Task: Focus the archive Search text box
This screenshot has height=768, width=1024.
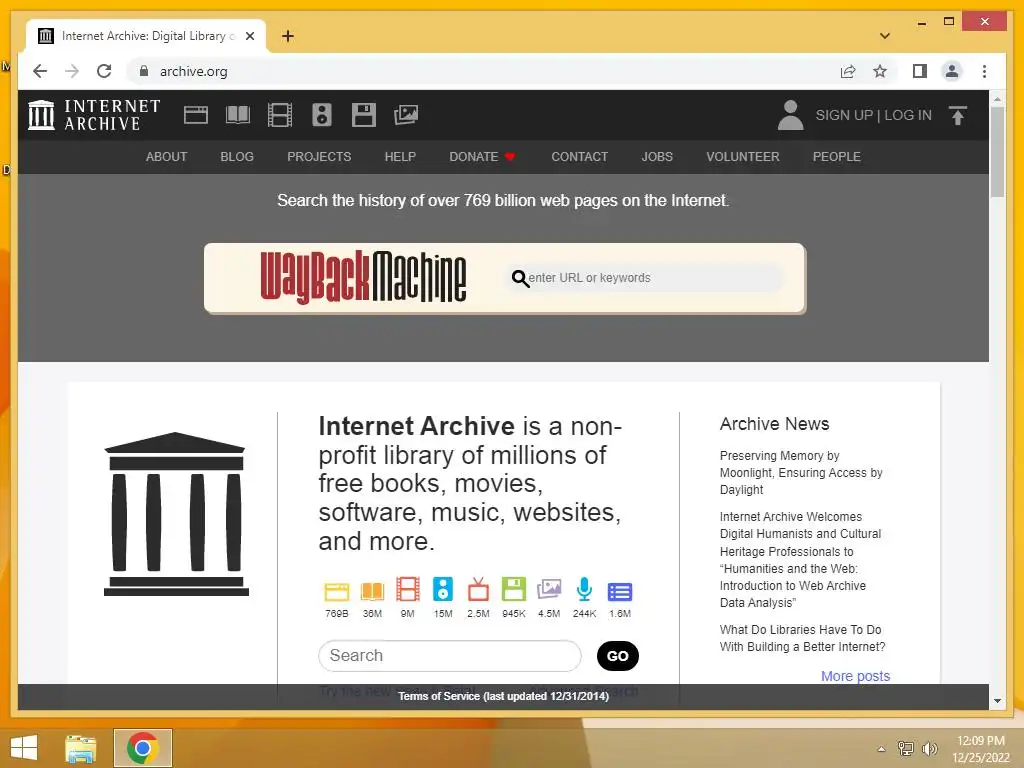Action: point(449,656)
